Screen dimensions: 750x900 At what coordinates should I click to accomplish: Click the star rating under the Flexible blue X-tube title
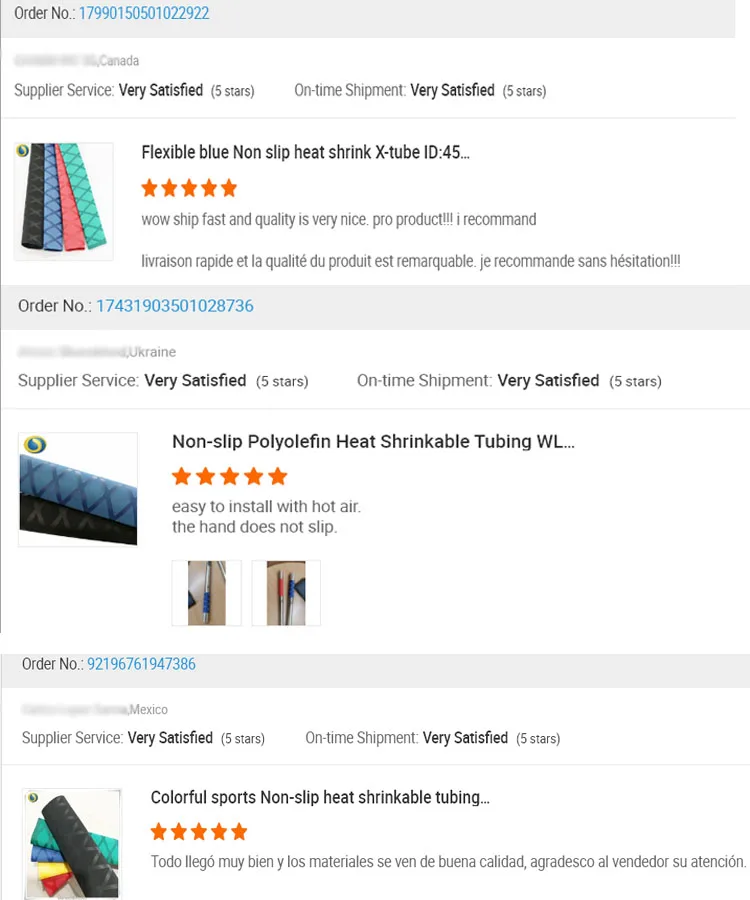pos(189,188)
